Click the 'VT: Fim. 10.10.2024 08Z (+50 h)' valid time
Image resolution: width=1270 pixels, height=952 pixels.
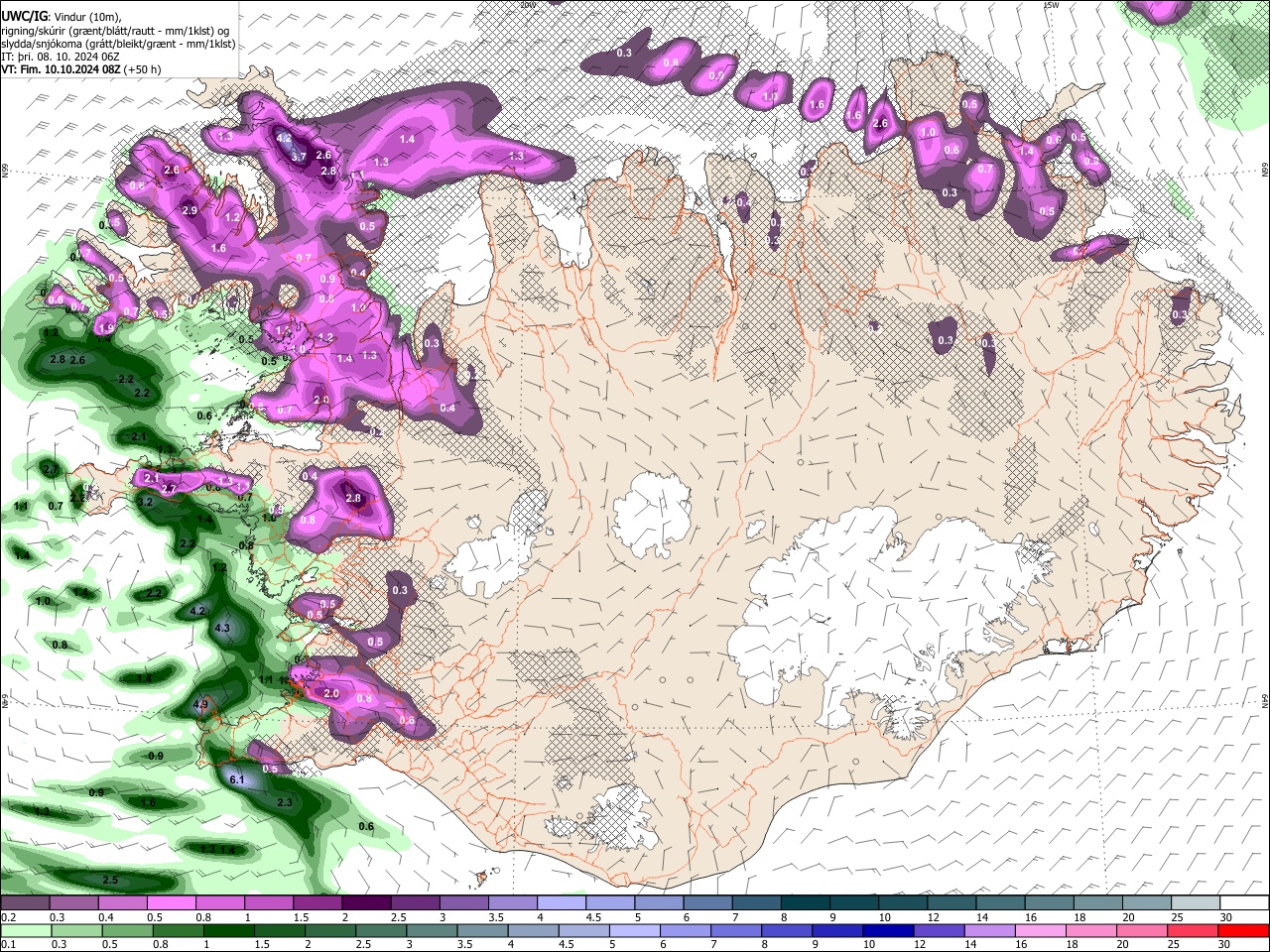pyautogui.click(x=81, y=69)
